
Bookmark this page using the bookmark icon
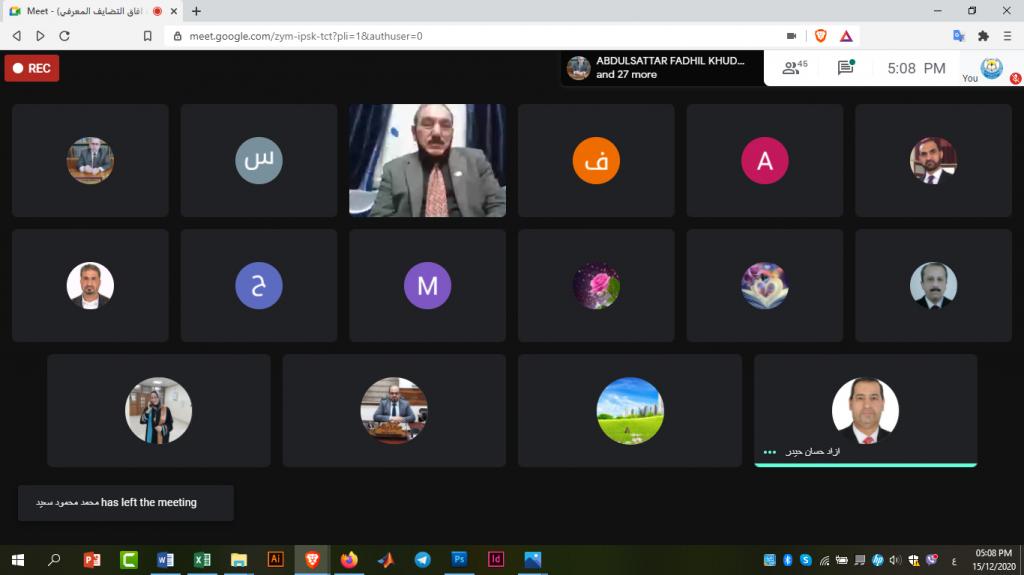click(x=148, y=36)
